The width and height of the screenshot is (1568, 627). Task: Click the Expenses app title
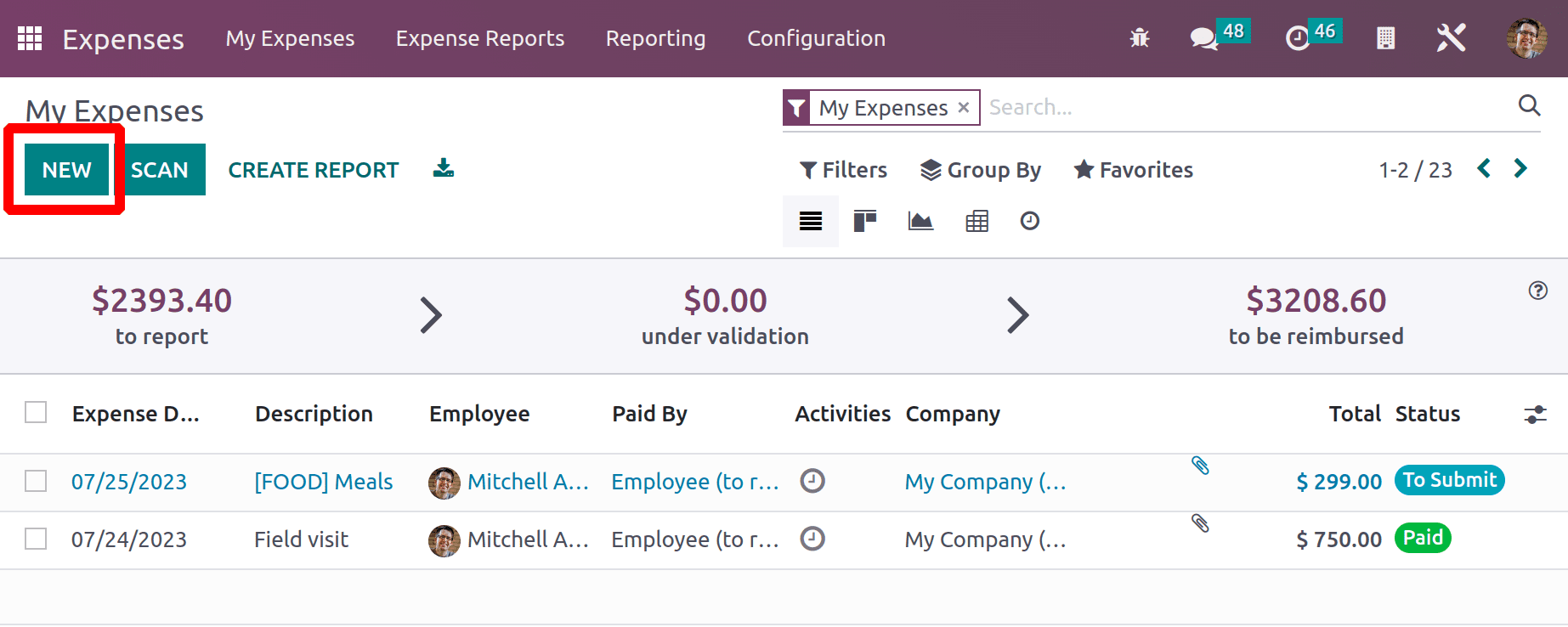coord(123,39)
